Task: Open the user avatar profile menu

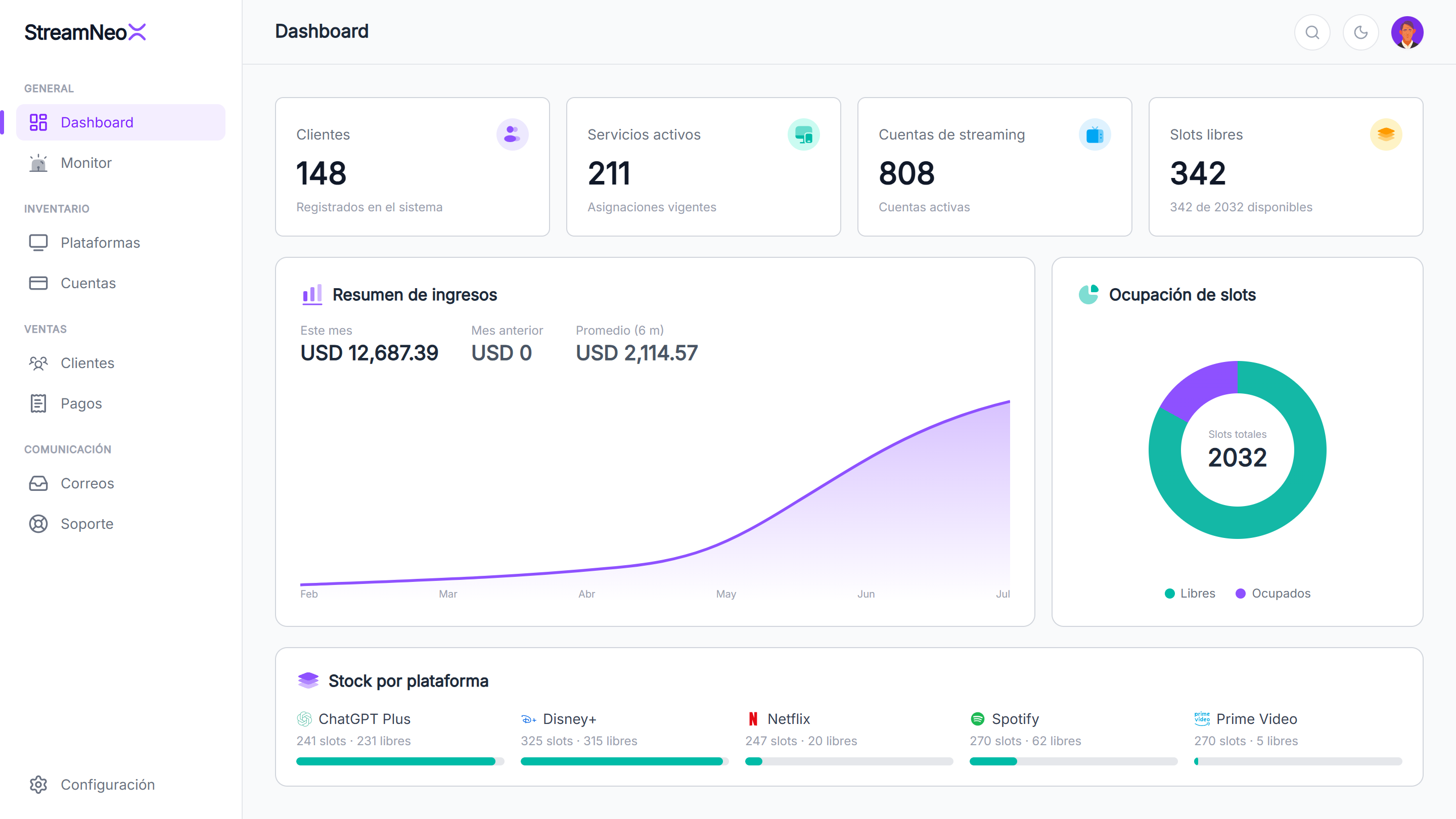Action: coord(1407,32)
